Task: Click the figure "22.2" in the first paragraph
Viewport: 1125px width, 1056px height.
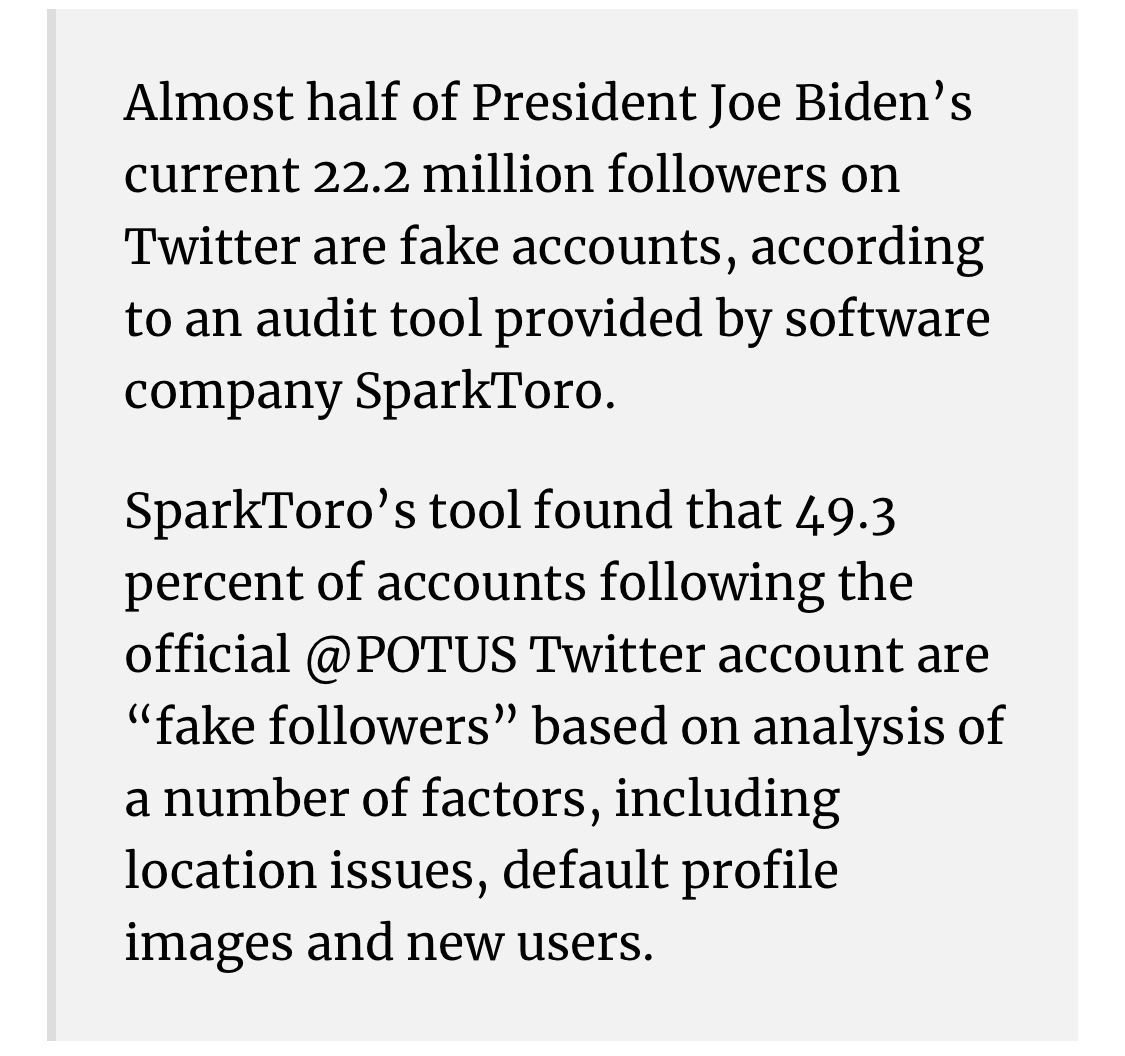Action: click(x=362, y=176)
